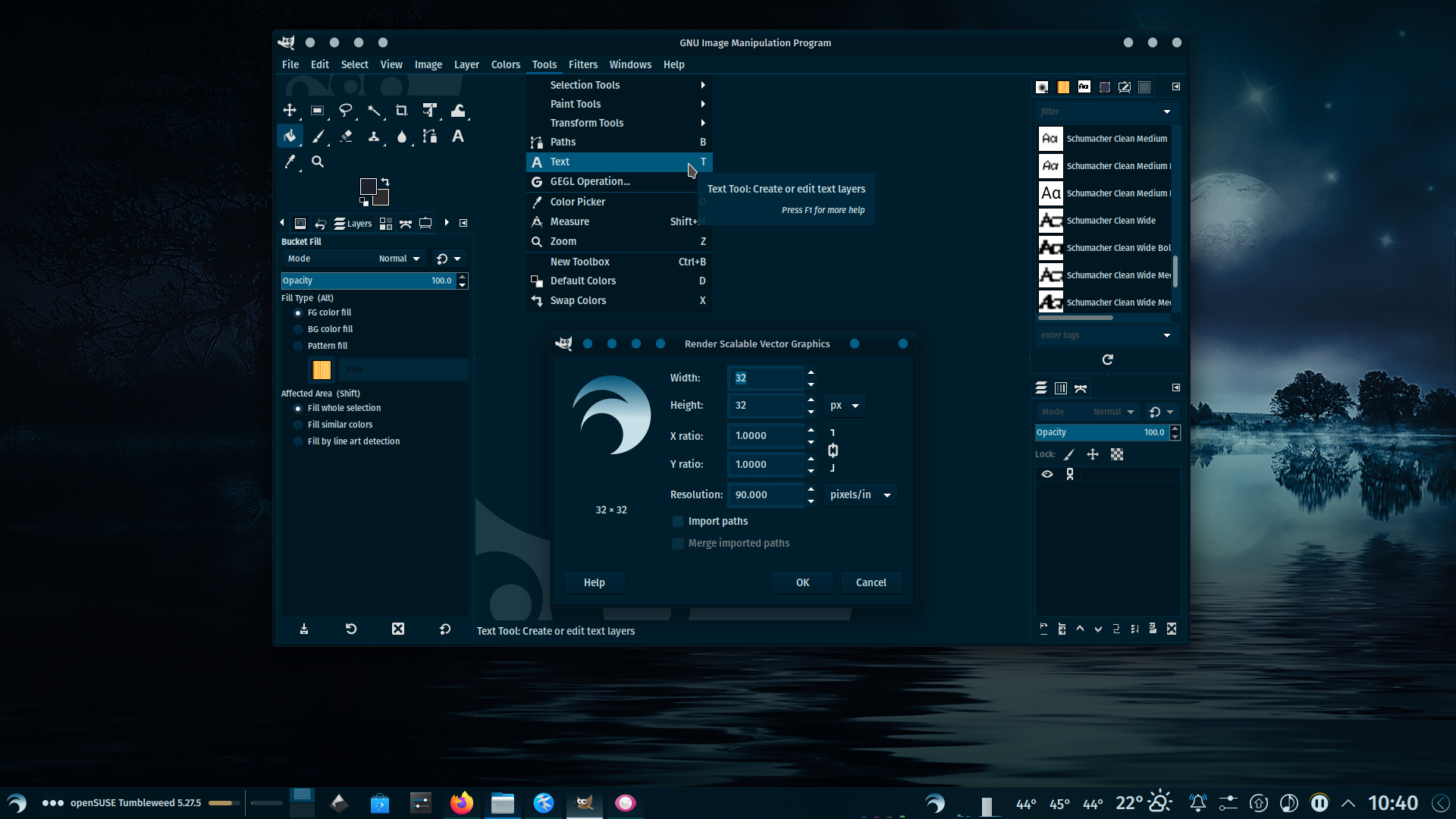Click Cancel in the SVG render dialog
Image resolution: width=1456 pixels, height=819 pixels.
(871, 582)
